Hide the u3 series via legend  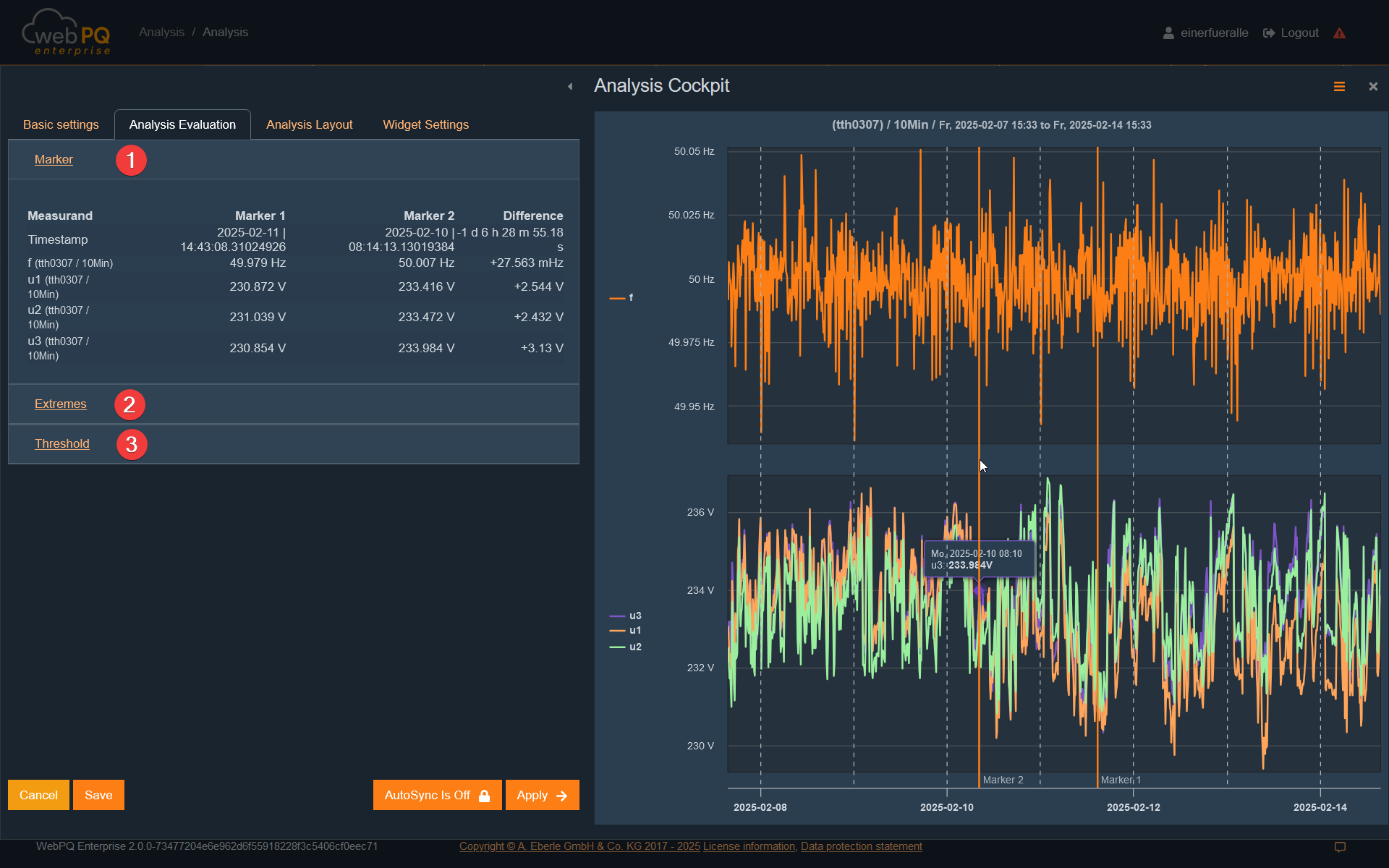[x=634, y=616]
